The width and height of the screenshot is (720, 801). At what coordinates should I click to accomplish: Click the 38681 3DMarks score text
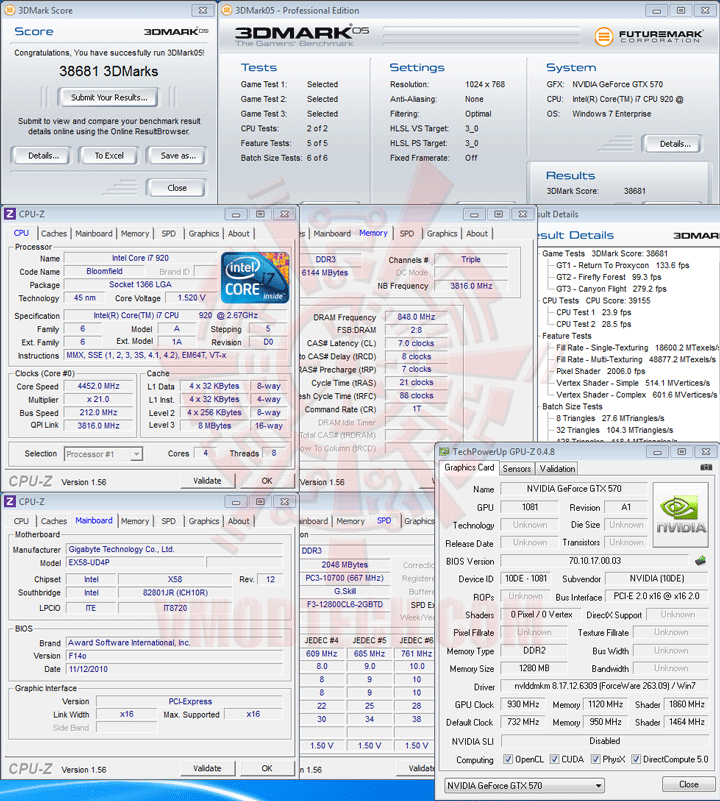pyautogui.click(x=109, y=71)
